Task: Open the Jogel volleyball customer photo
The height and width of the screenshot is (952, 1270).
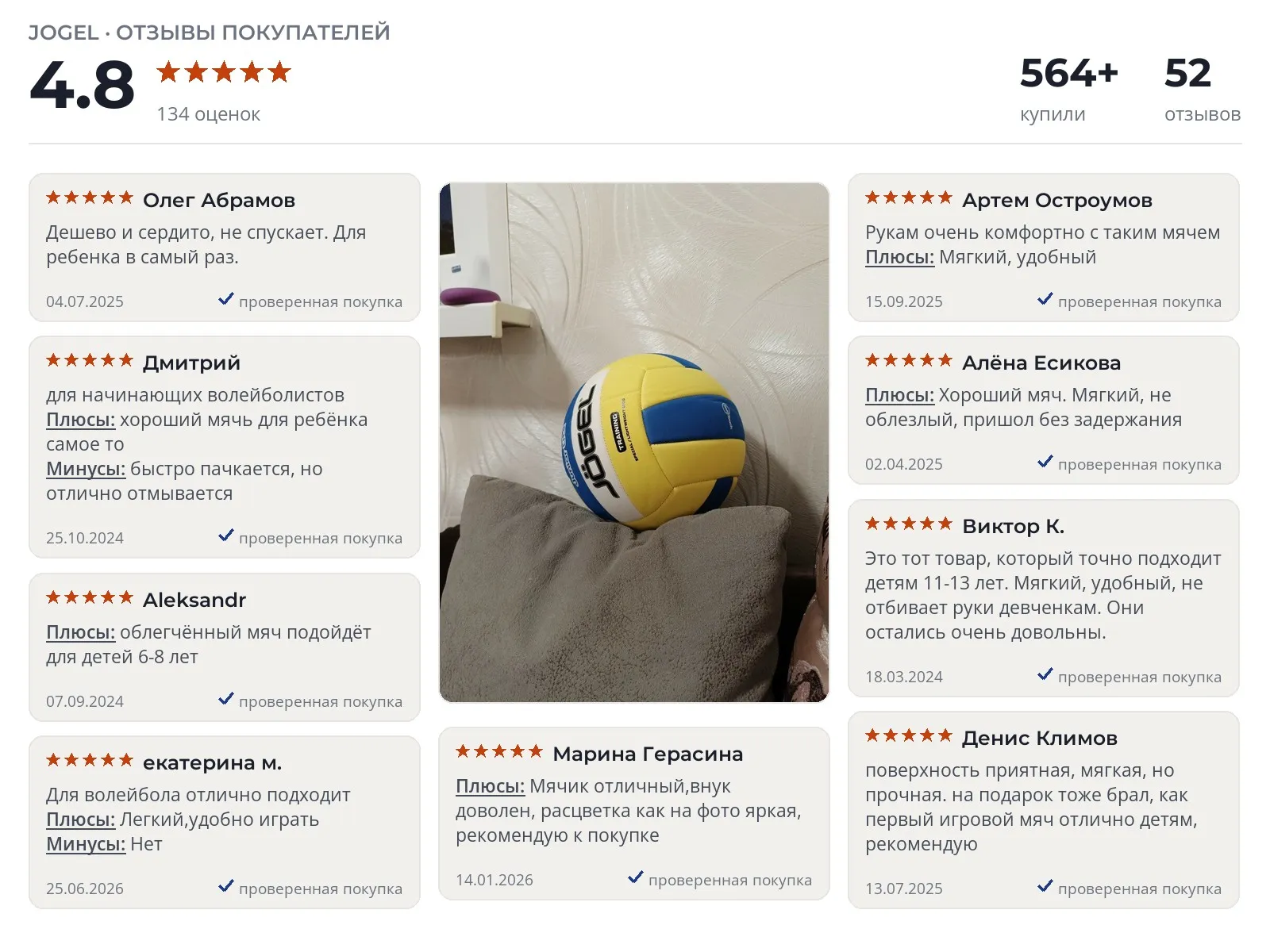Action: (x=633, y=443)
